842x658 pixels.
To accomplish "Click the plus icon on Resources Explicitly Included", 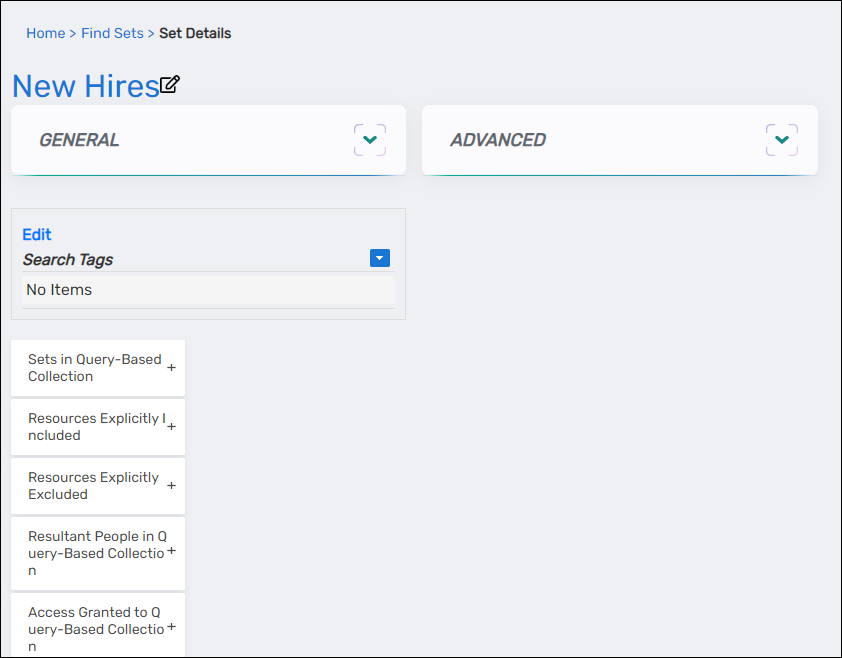I will pyautogui.click(x=170, y=427).
